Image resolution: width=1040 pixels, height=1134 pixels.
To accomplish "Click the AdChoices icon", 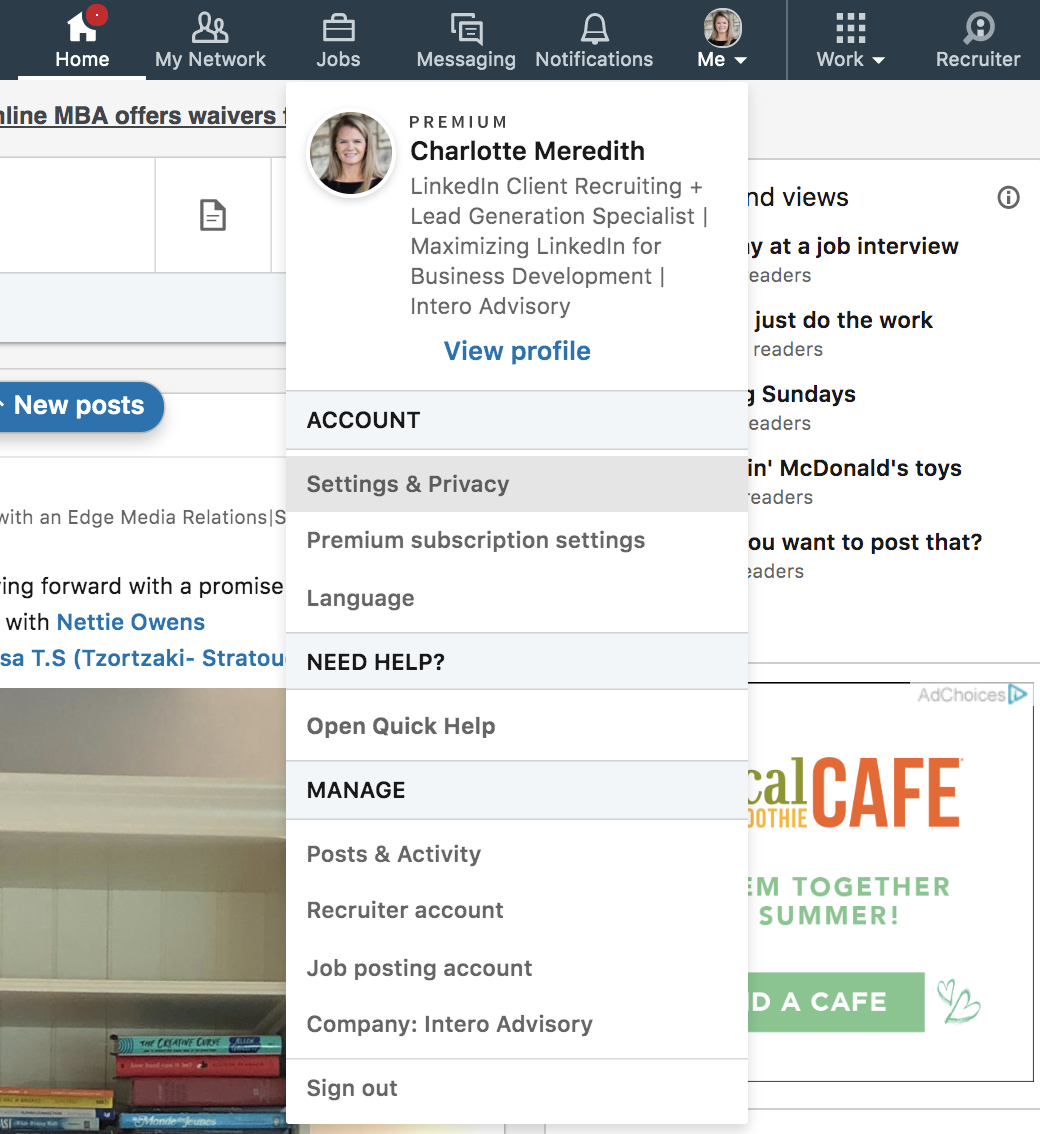I will (x=1018, y=694).
